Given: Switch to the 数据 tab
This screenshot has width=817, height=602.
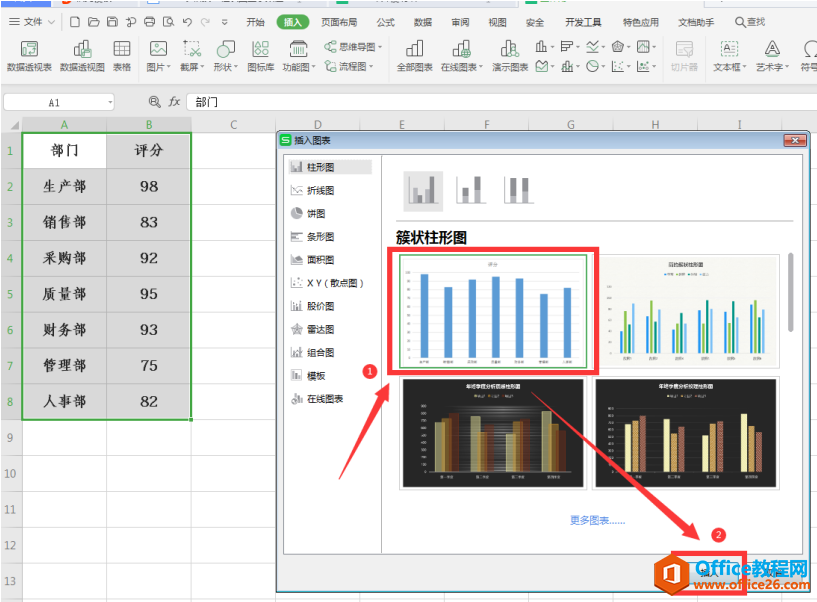Looking at the screenshot, I should [x=423, y=22].
